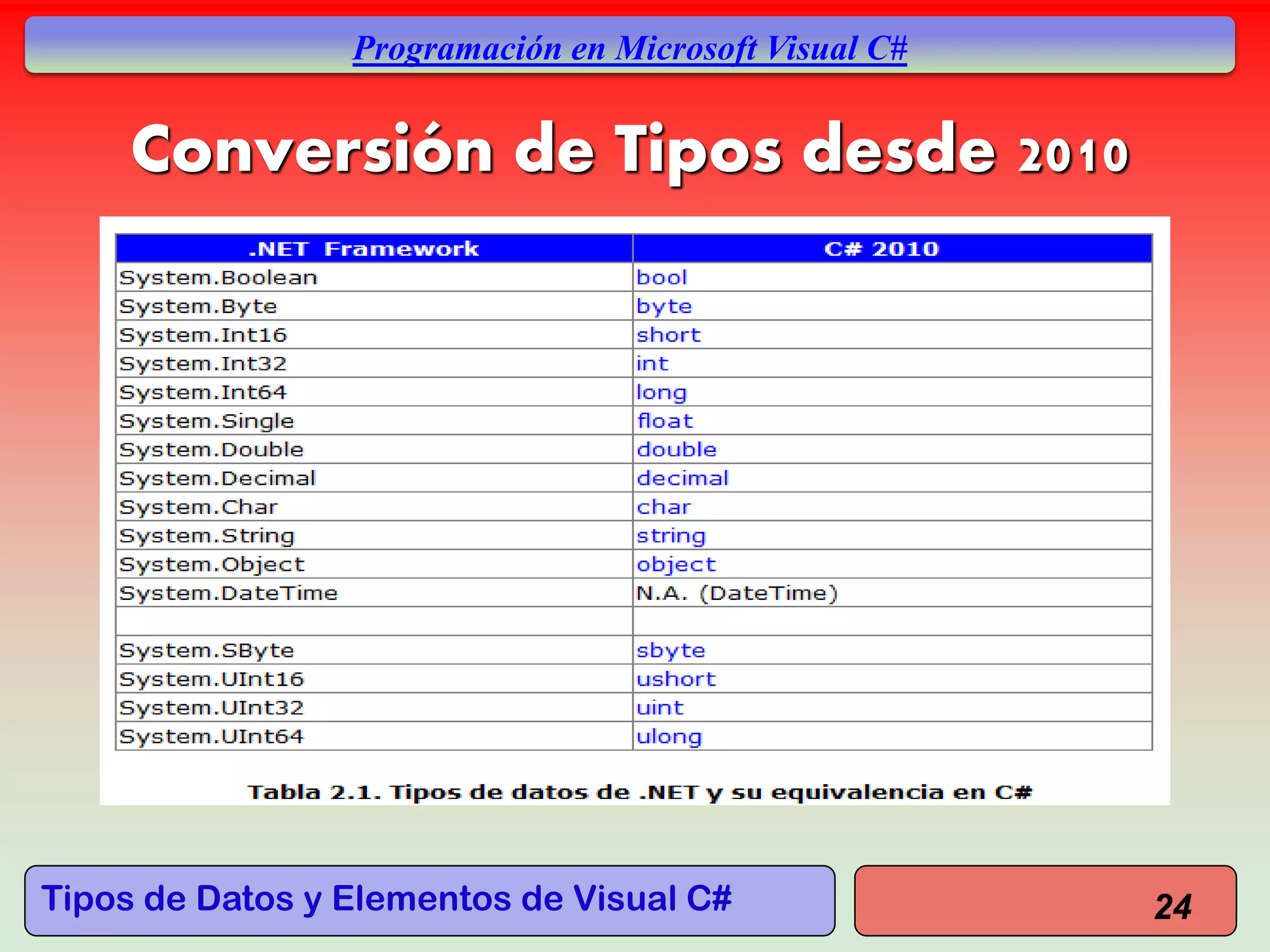
Task: Click the System.Char cell
Action: (x=374, y=507)
